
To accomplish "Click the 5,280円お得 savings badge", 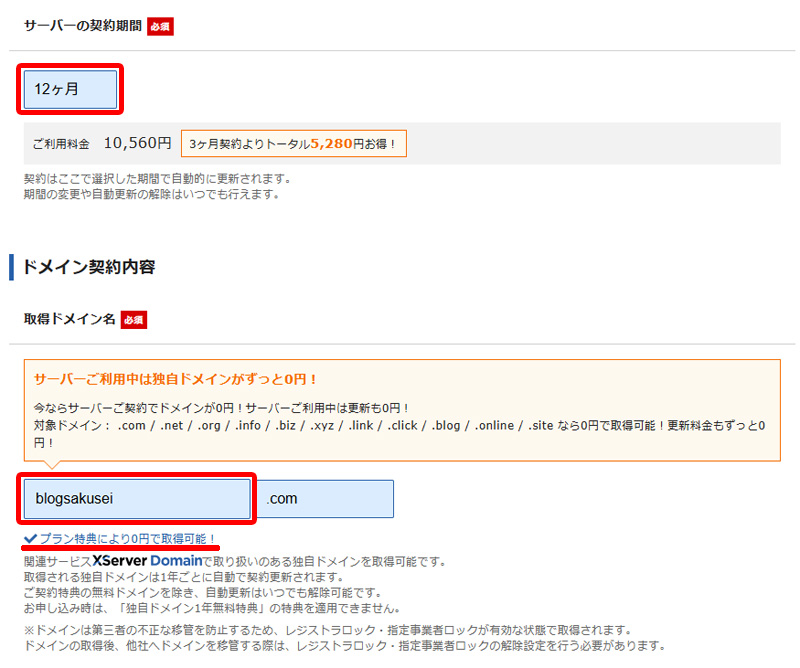I will pyautogui.click(x=294, y=144).
